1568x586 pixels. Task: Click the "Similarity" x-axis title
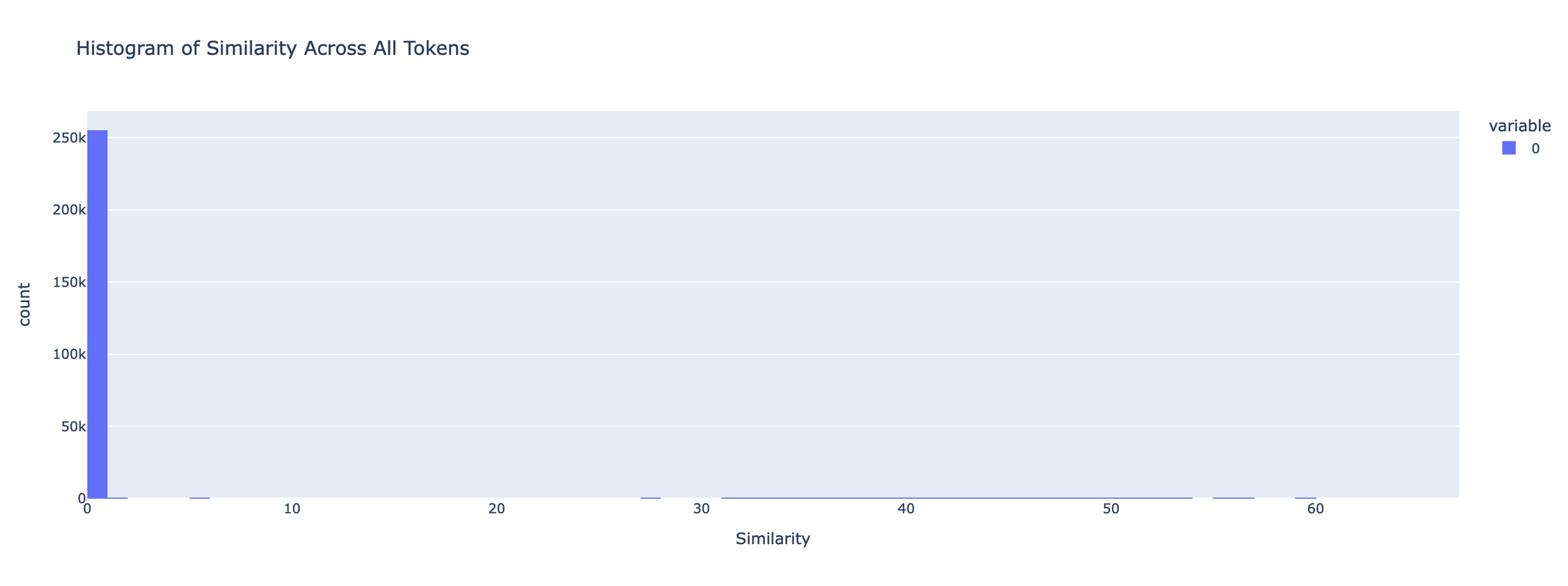pyautogui.click(x=773, y=538)
